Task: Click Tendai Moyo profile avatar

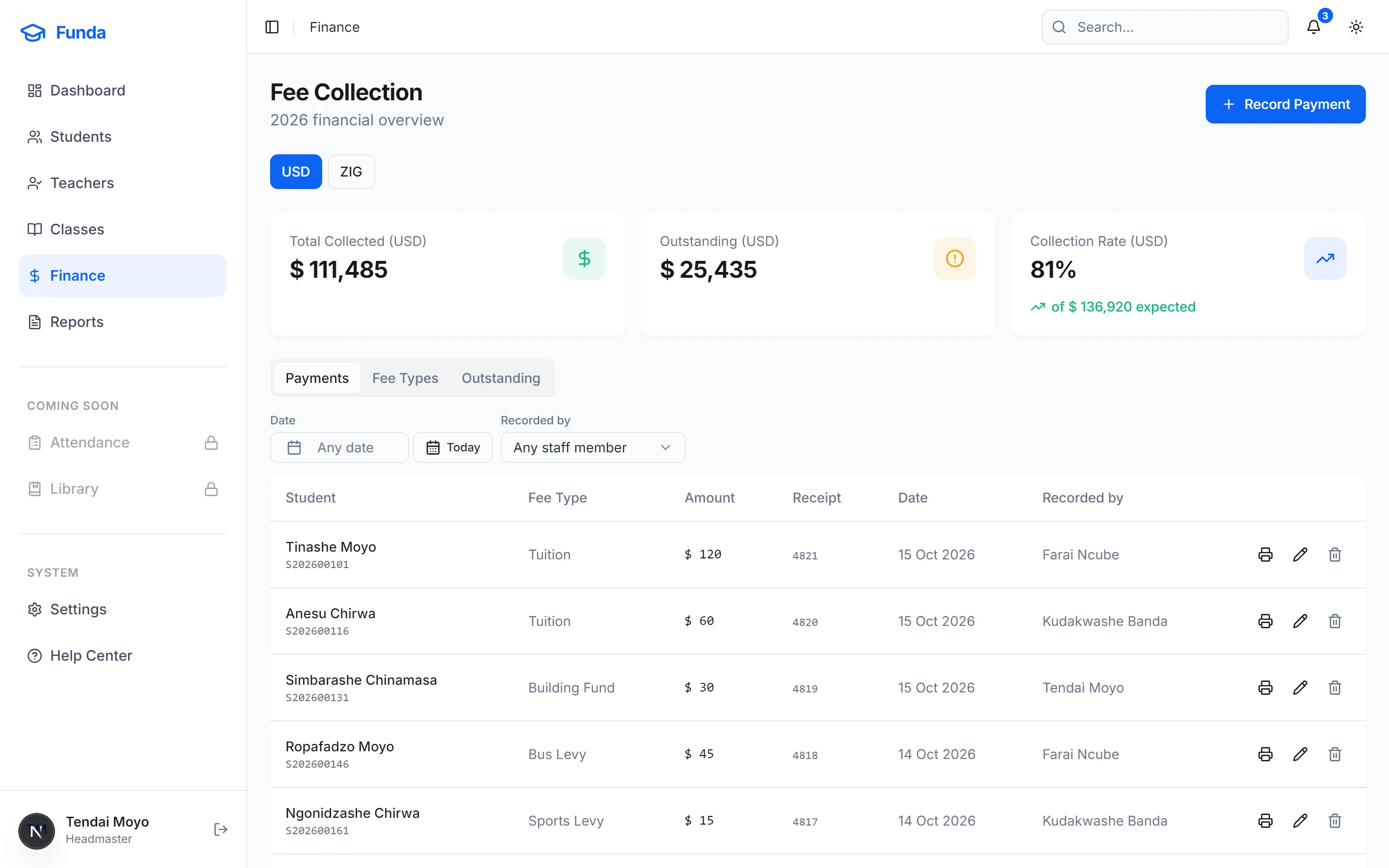Action: point(37,831)
